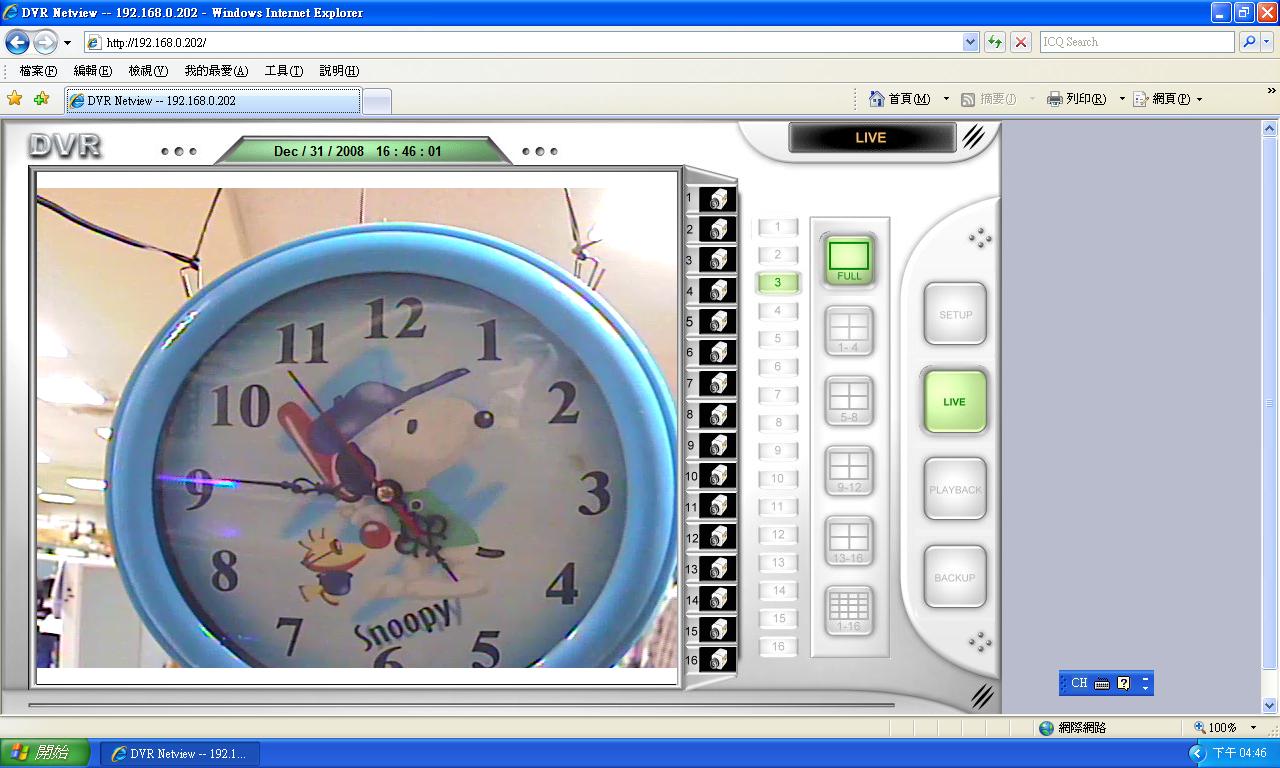The image size is (1280, 768).
Task: Select the 1-4 quad view layout icon
Action: click(x=848, y=330)
